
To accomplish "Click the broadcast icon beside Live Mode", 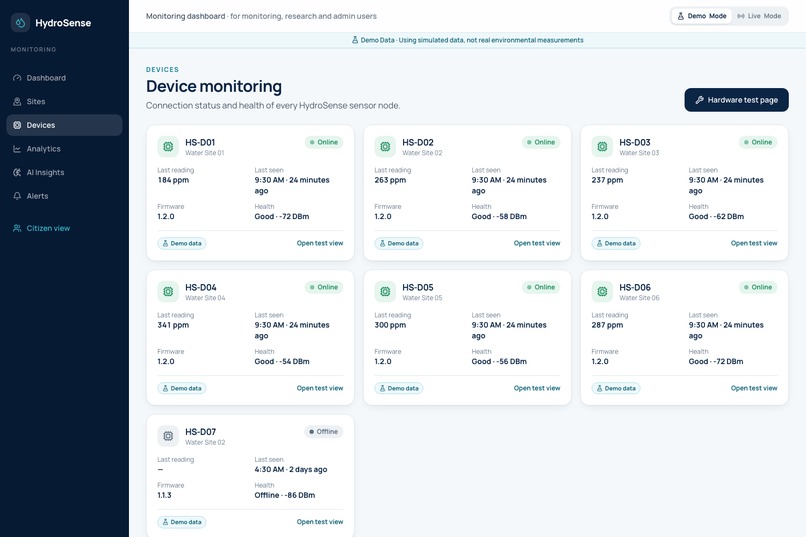I will pyautogui.click(x=741, y=16).
